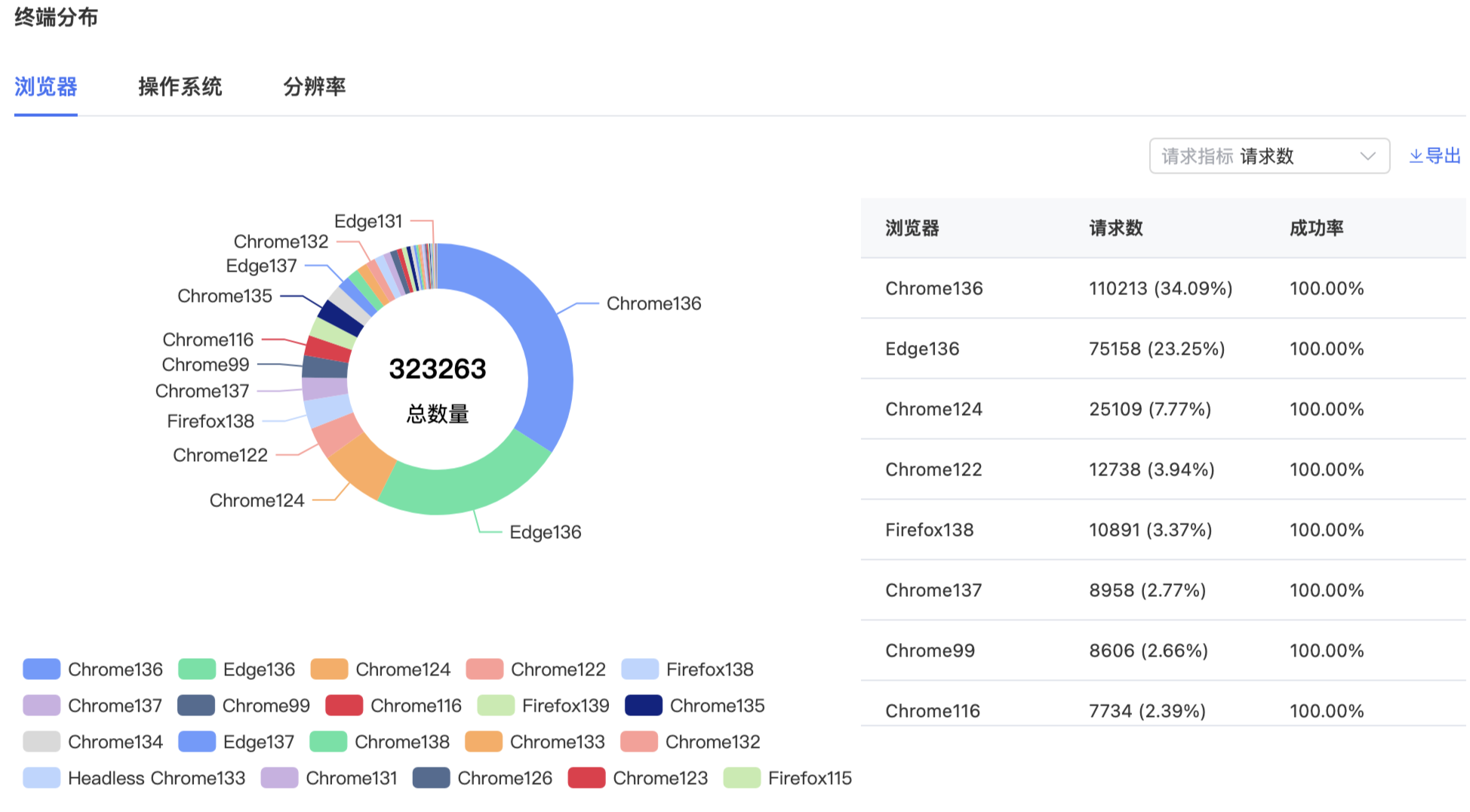This screenshot has width=1470, height=812.
Task: Toggle Firefox139 legend swatch
Action: pos(496,706)
